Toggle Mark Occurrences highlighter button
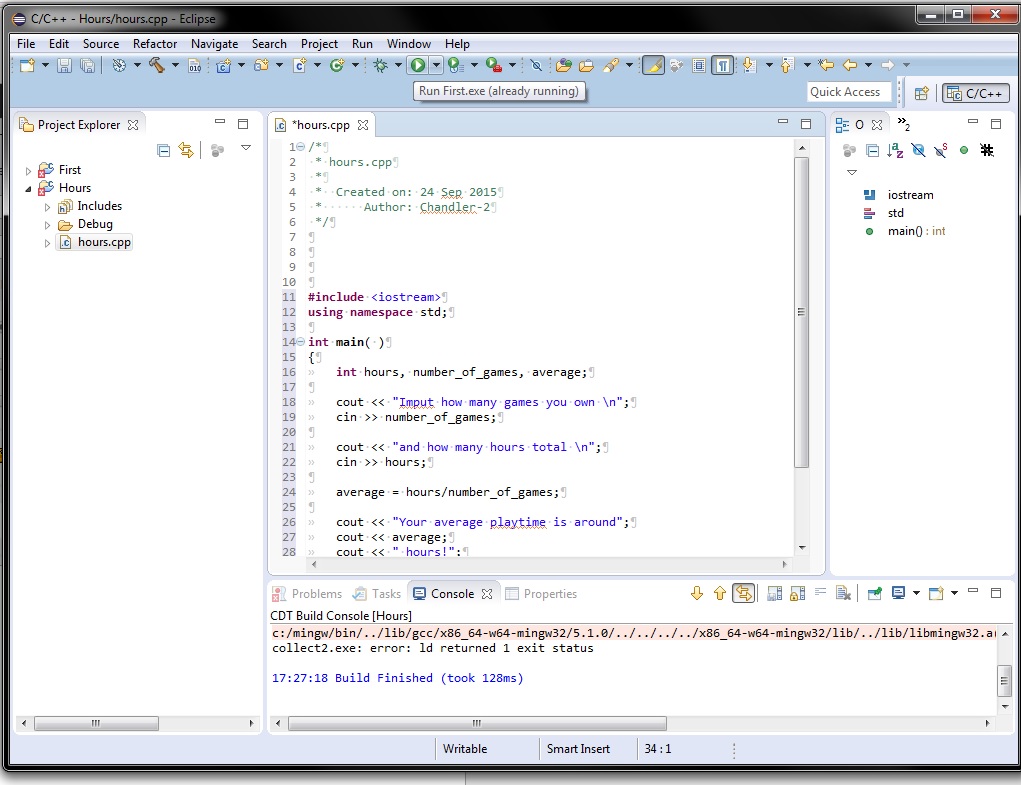The height and width of the screenshot is (785, 1021). point(653,65)
